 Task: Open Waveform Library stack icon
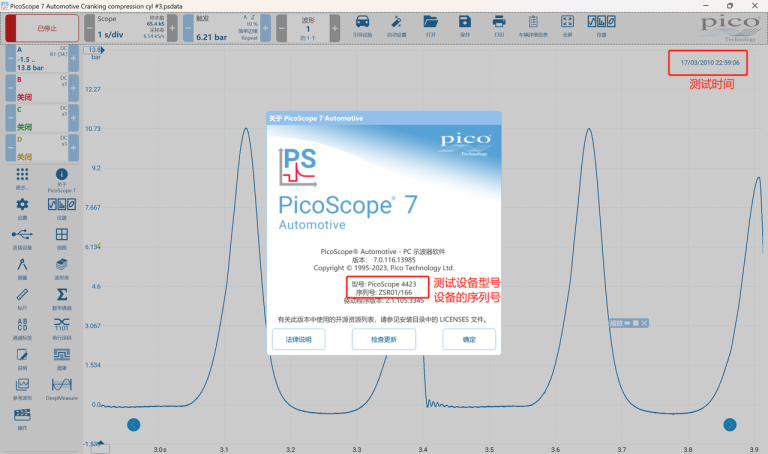tap(62, 268)
